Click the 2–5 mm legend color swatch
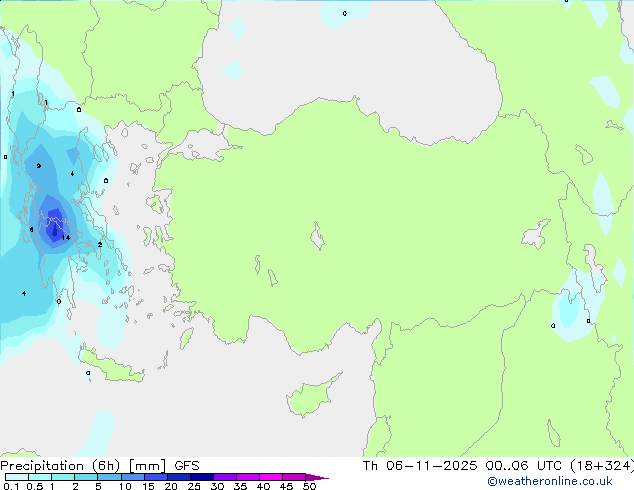This screenshot has height=490, width=634. point(86,477)
